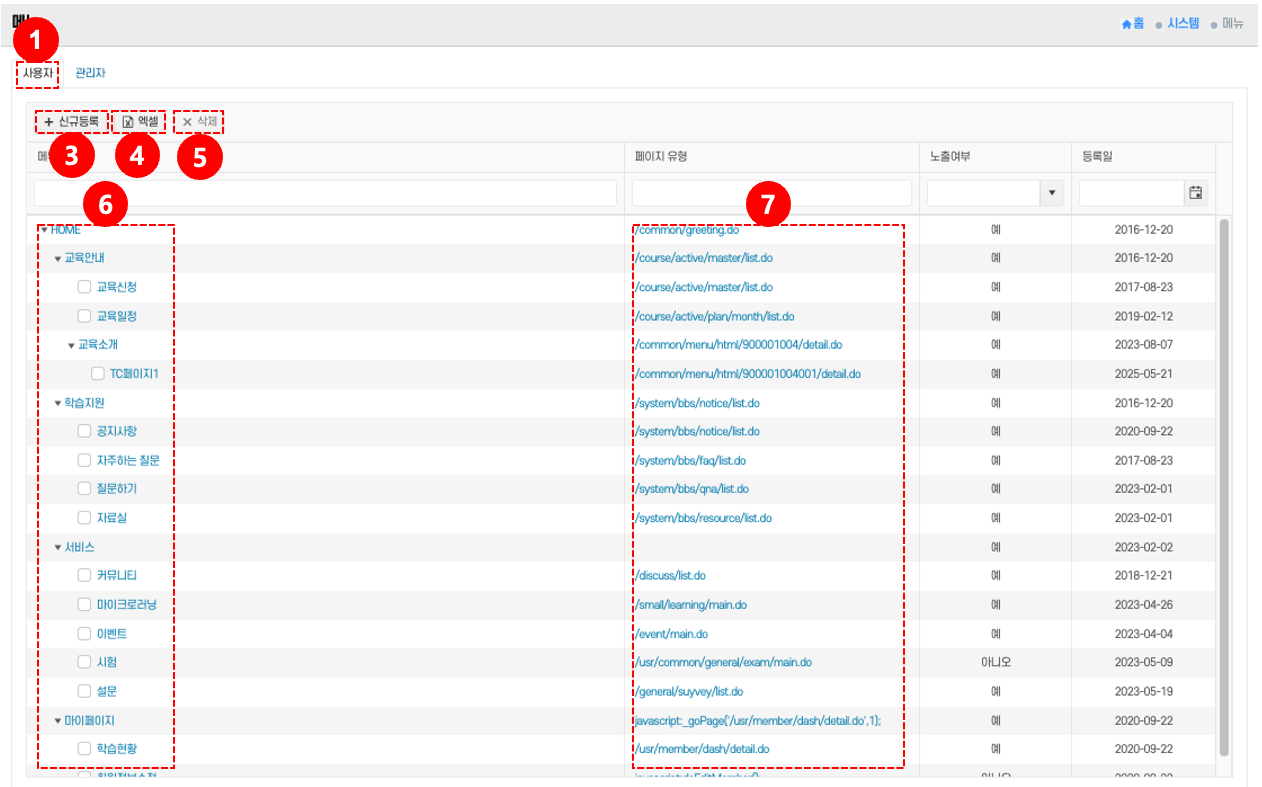The width and height of the screenshot is (1262, 787).
Task: Click the 삭제 X icon
Action: [x=187, y=122]
